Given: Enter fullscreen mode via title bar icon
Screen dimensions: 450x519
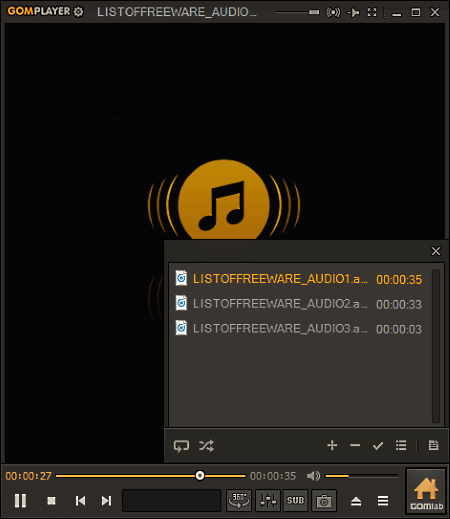Looking at the screenshot, I should (x=372, y=12).
